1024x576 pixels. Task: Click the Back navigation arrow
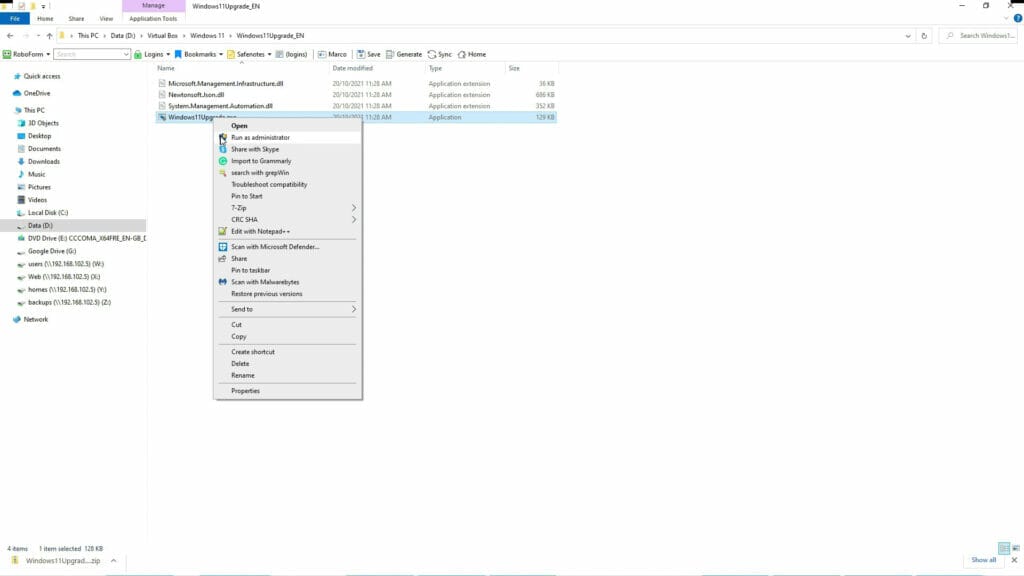click(10, 35)
